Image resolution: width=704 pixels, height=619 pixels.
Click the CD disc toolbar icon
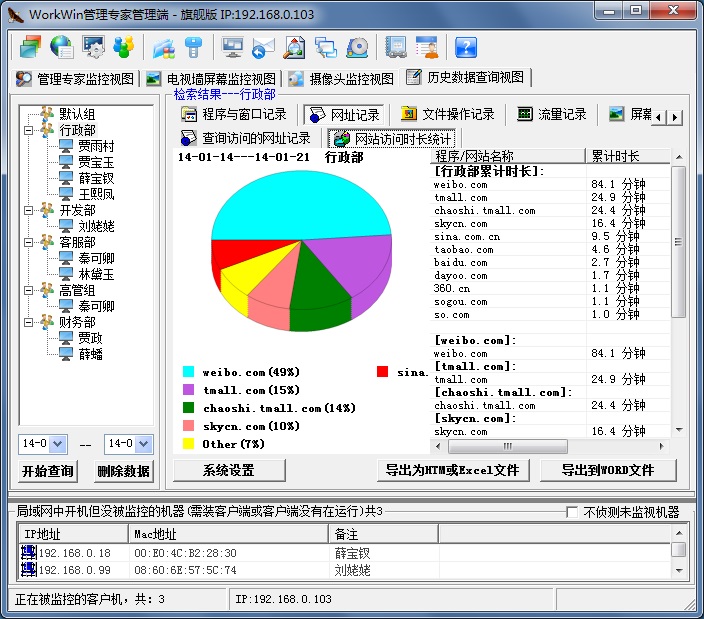(x=357, y=47)
